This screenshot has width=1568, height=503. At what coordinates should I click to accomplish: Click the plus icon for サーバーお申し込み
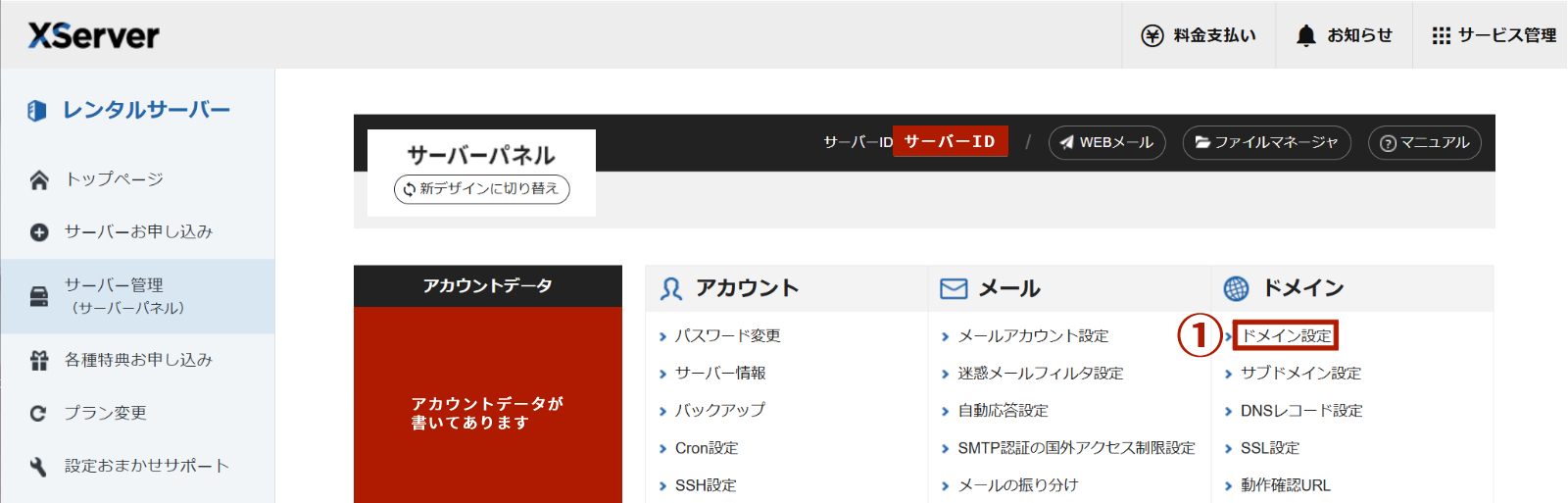coord(39,232)
